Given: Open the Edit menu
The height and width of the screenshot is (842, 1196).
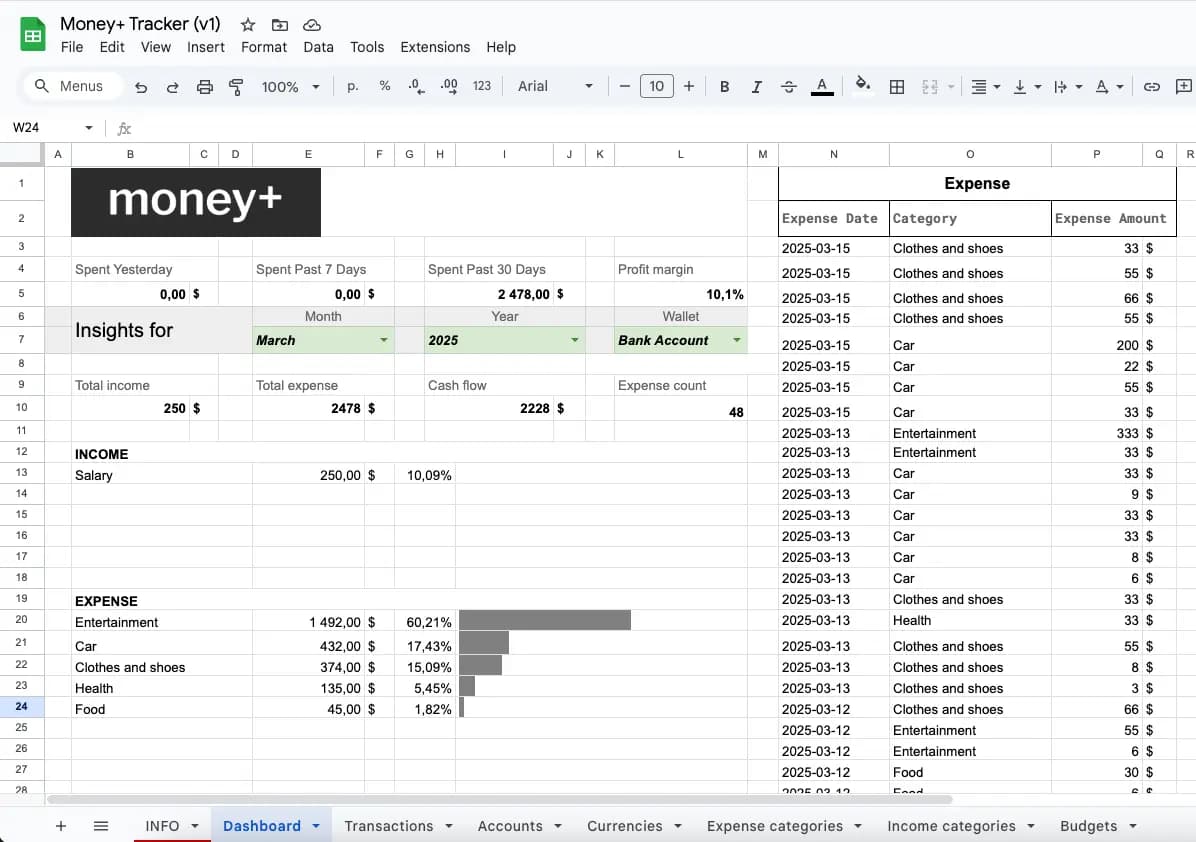Looking at the screenshot, I should [112, 47].
